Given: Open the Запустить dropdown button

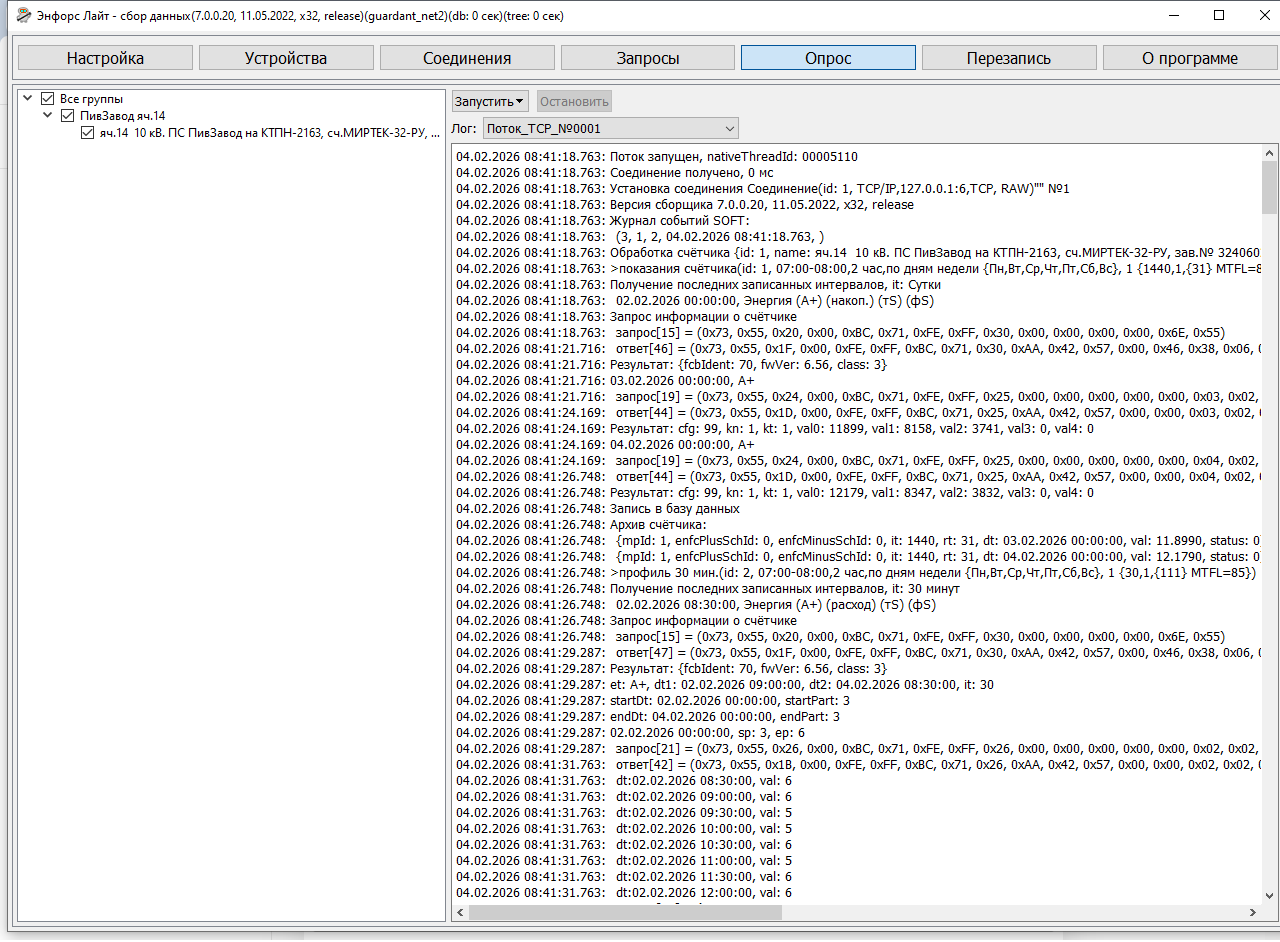Looking at the screenshot, I should [490, 101].
